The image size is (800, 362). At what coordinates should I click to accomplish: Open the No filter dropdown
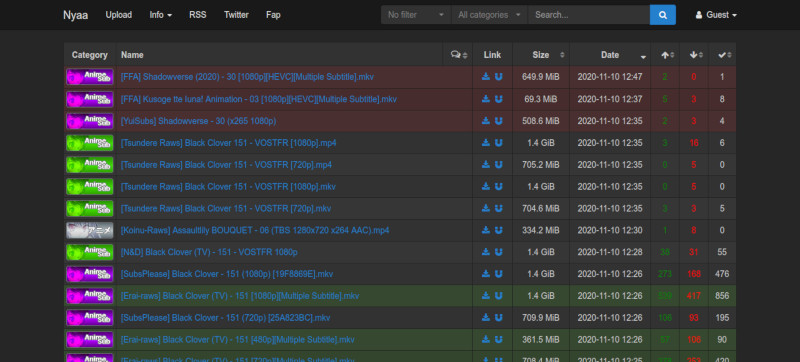point(416,15)
